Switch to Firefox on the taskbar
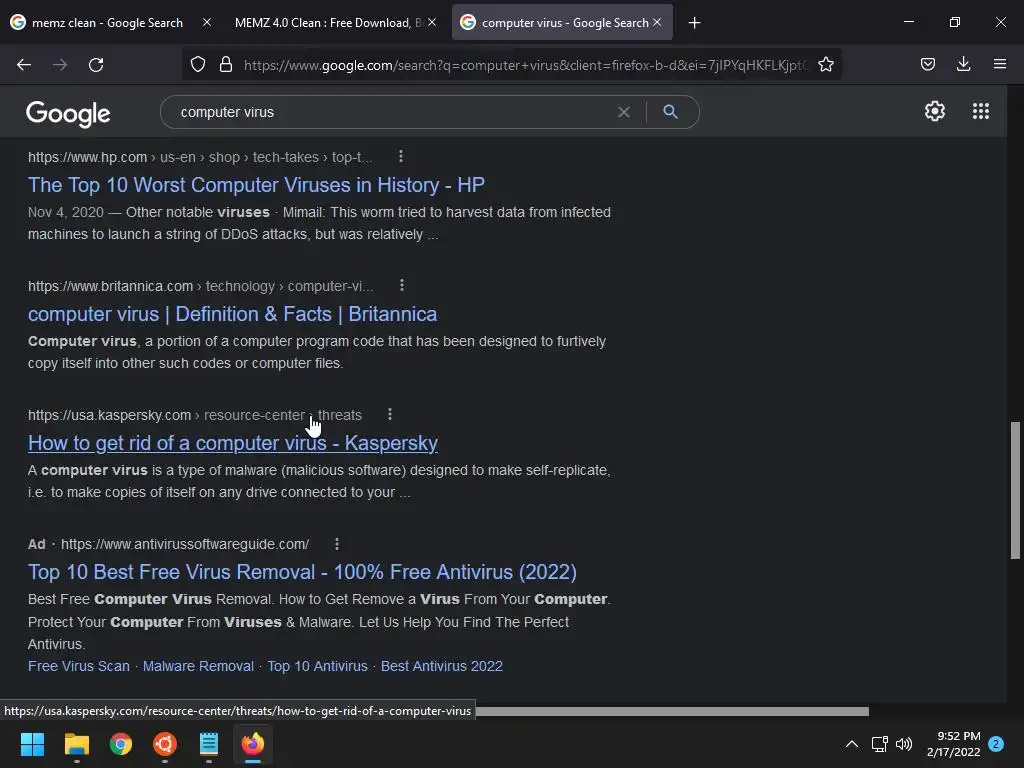This screenshot has height=768, width=1024. tap(253, 744)
